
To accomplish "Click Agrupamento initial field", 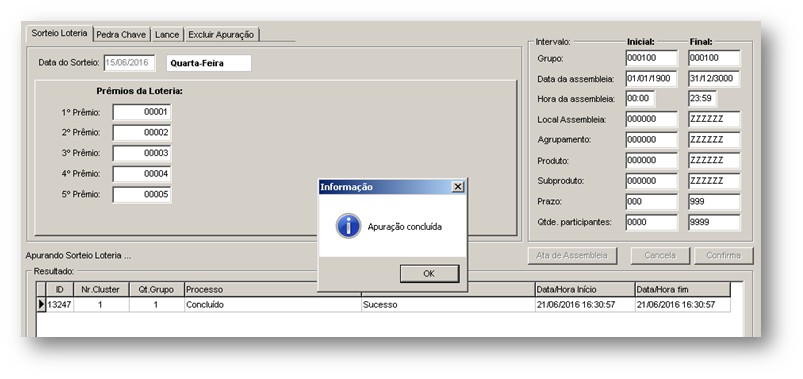I will (x=651, y=139).
